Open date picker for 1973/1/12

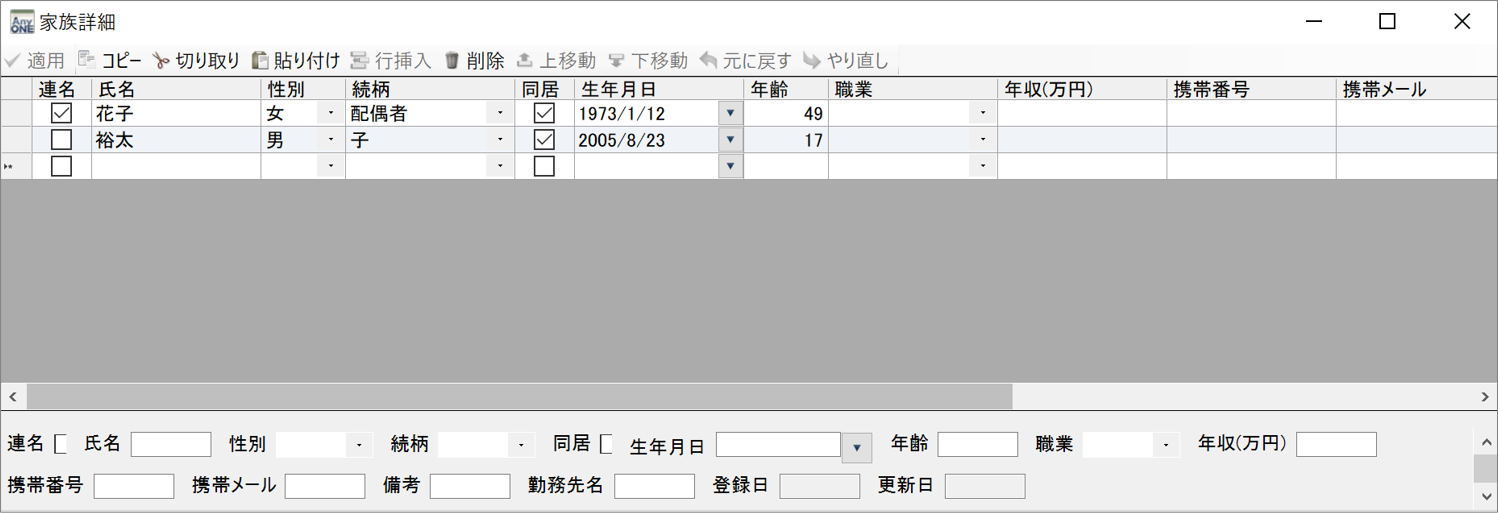pyautogui.click(x=731, y=114)
